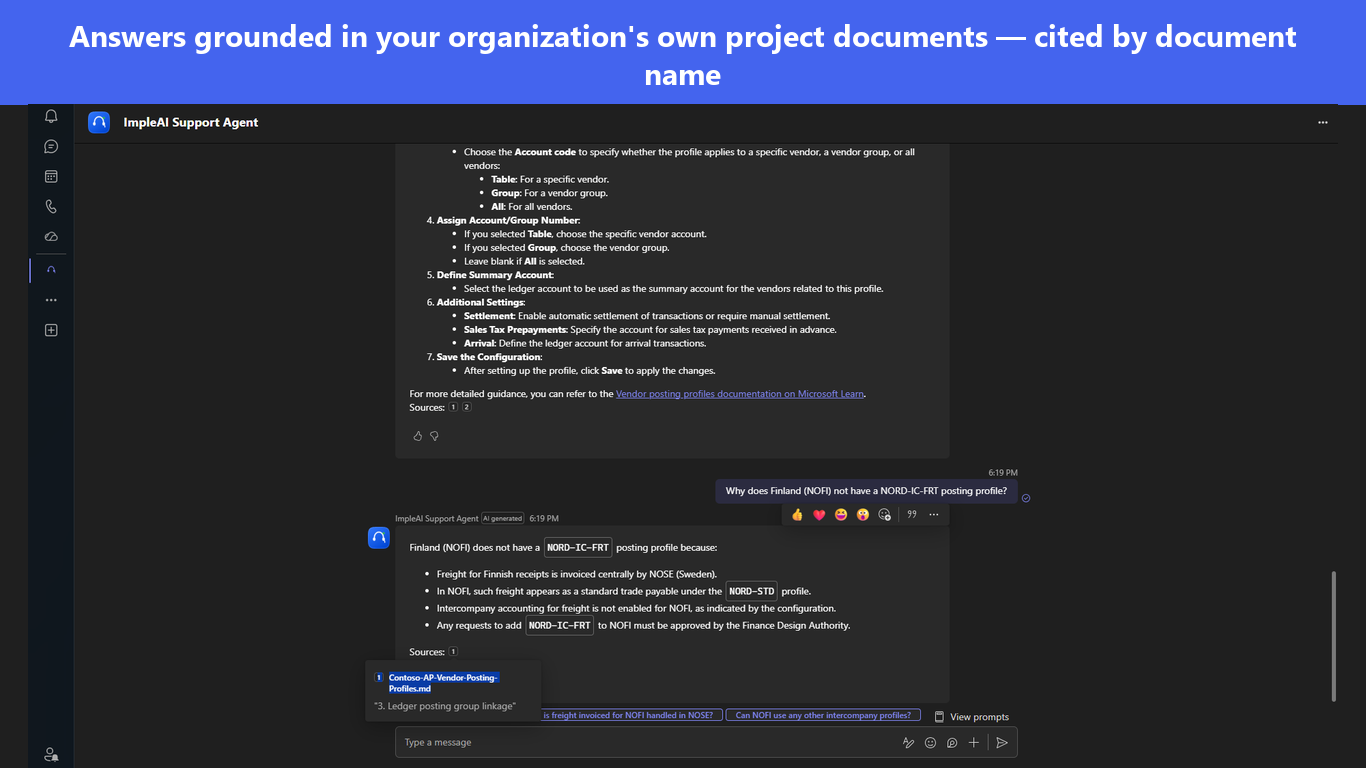This screenshot has width=1366, height=768.
Task: Click the 'ImpleAI Support Agent' chat title
Action: click(191, 122)
